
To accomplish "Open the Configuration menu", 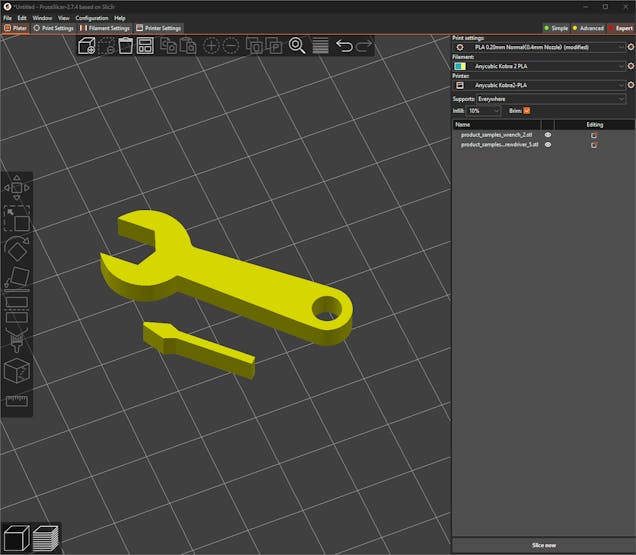I will pyautogui.click(x=92, y=18).
